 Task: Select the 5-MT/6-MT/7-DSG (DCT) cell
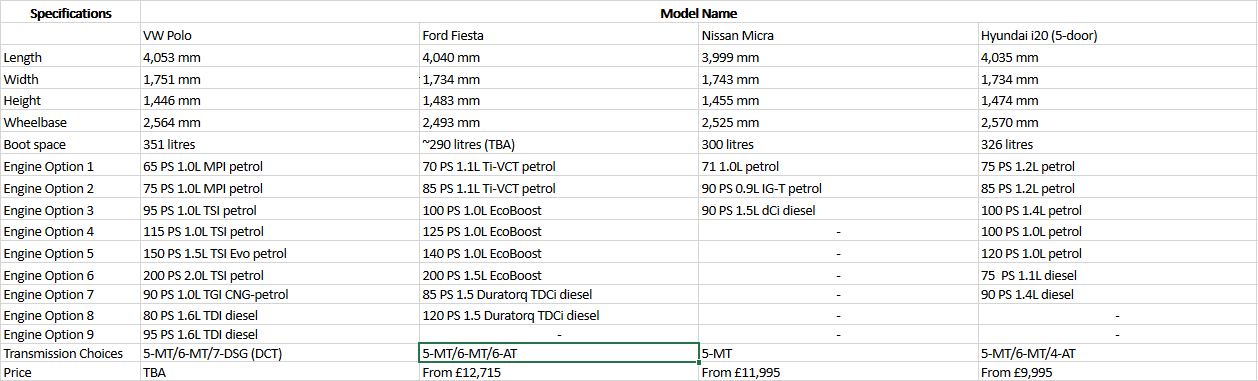(x=280, y=353)
